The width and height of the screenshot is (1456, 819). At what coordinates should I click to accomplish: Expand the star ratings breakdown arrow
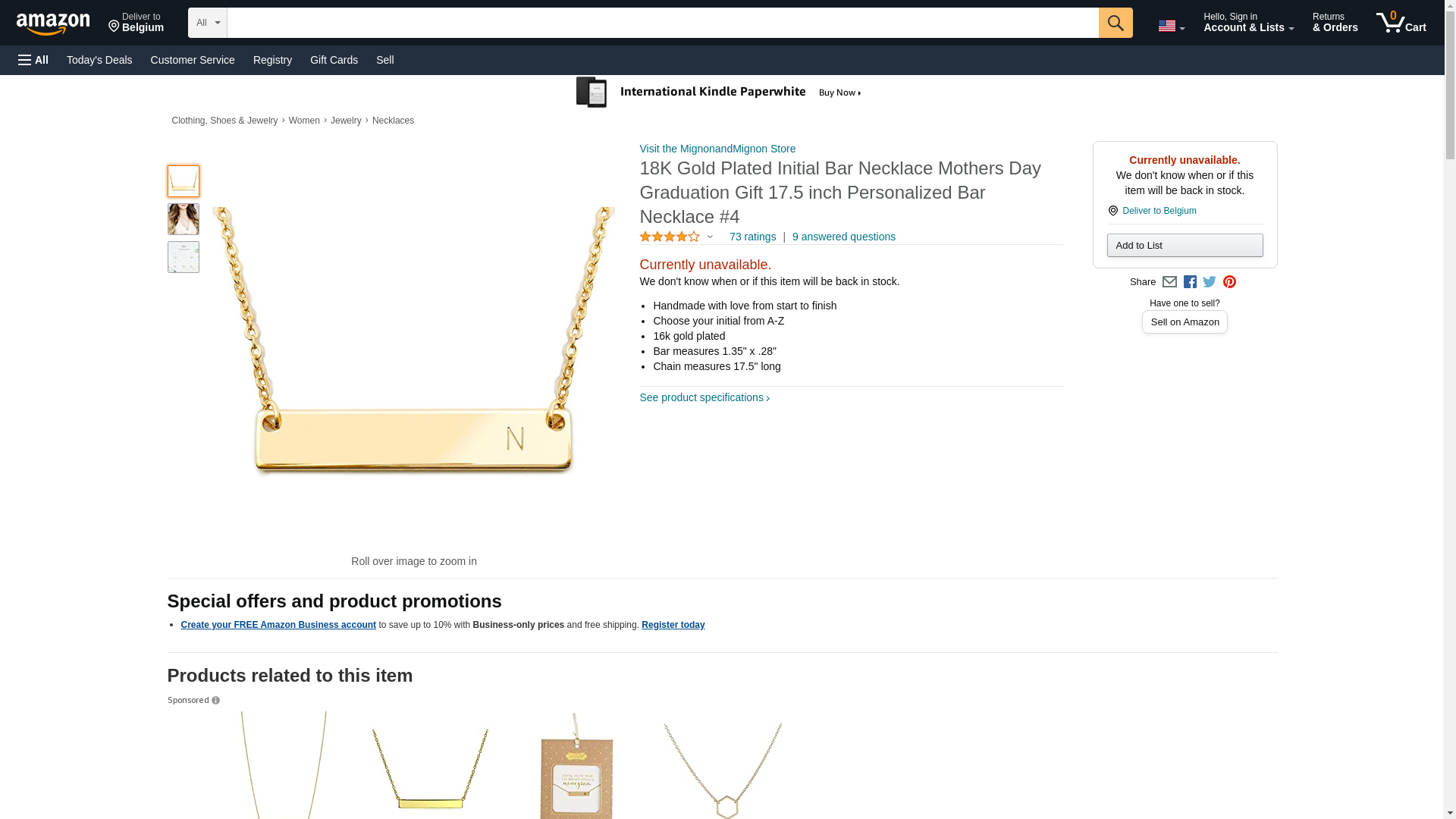pos(710,237)
